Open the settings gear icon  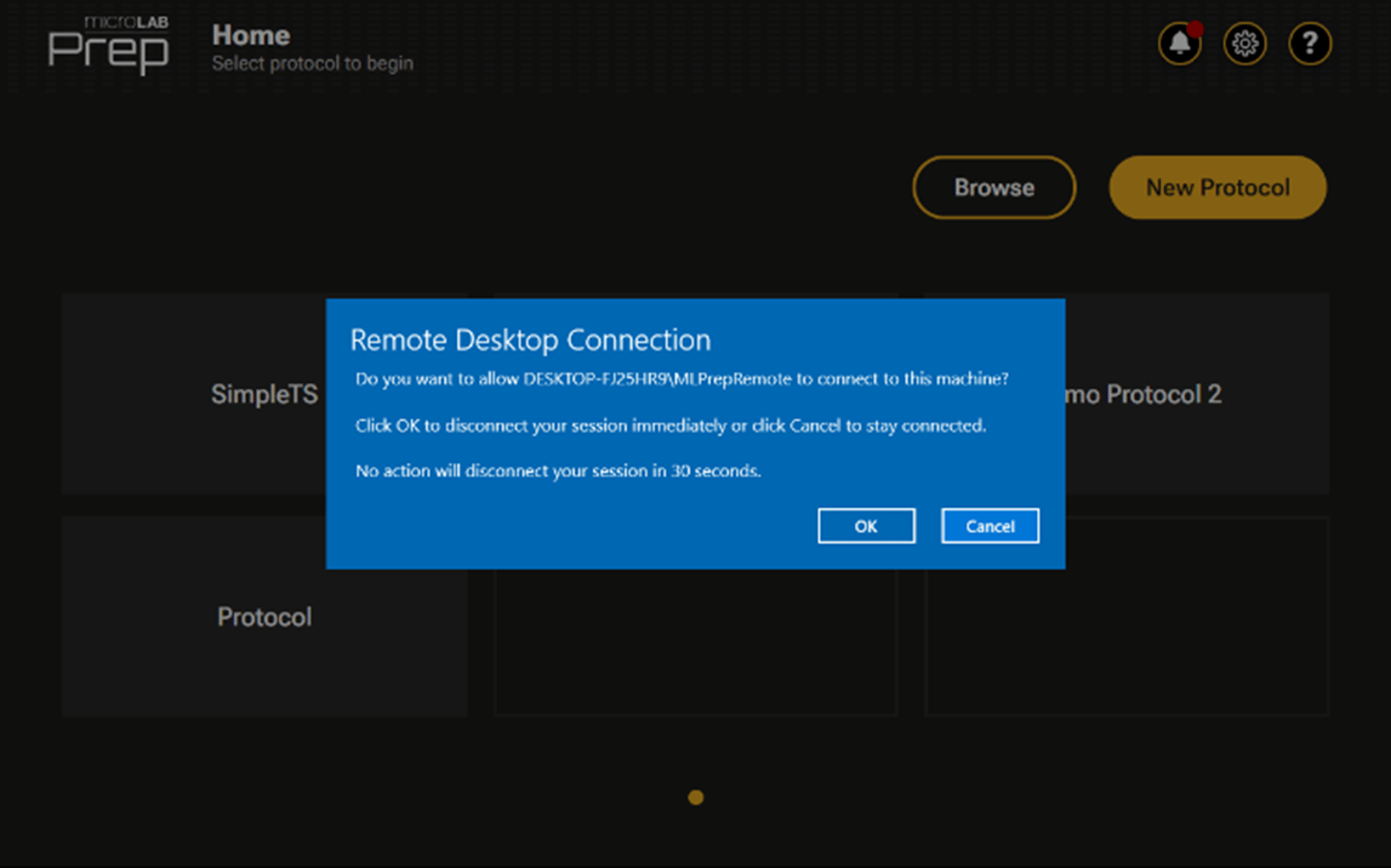1245,43
